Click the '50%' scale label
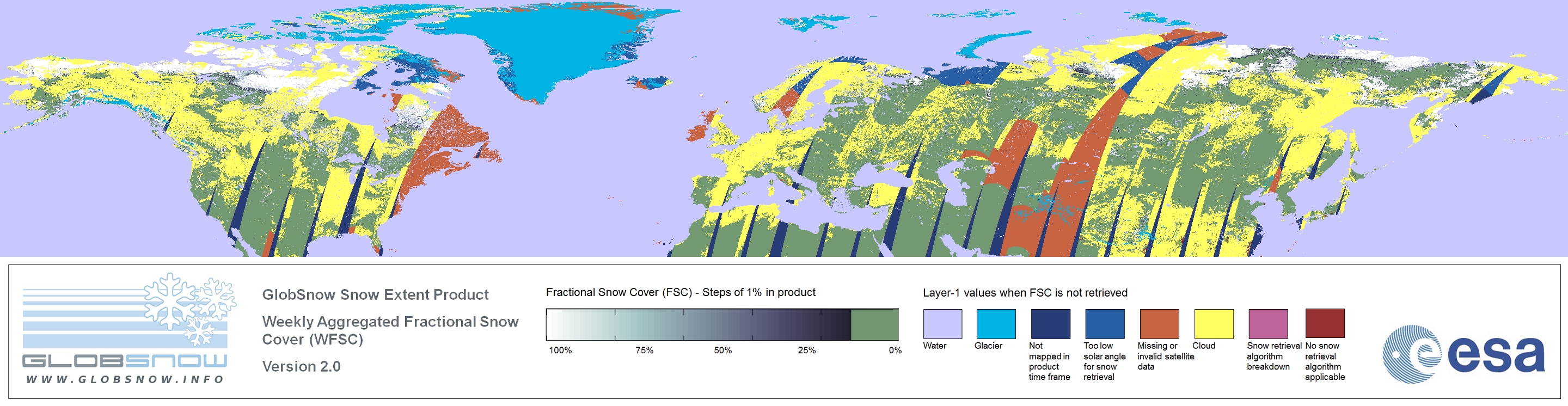 (722, 350)
